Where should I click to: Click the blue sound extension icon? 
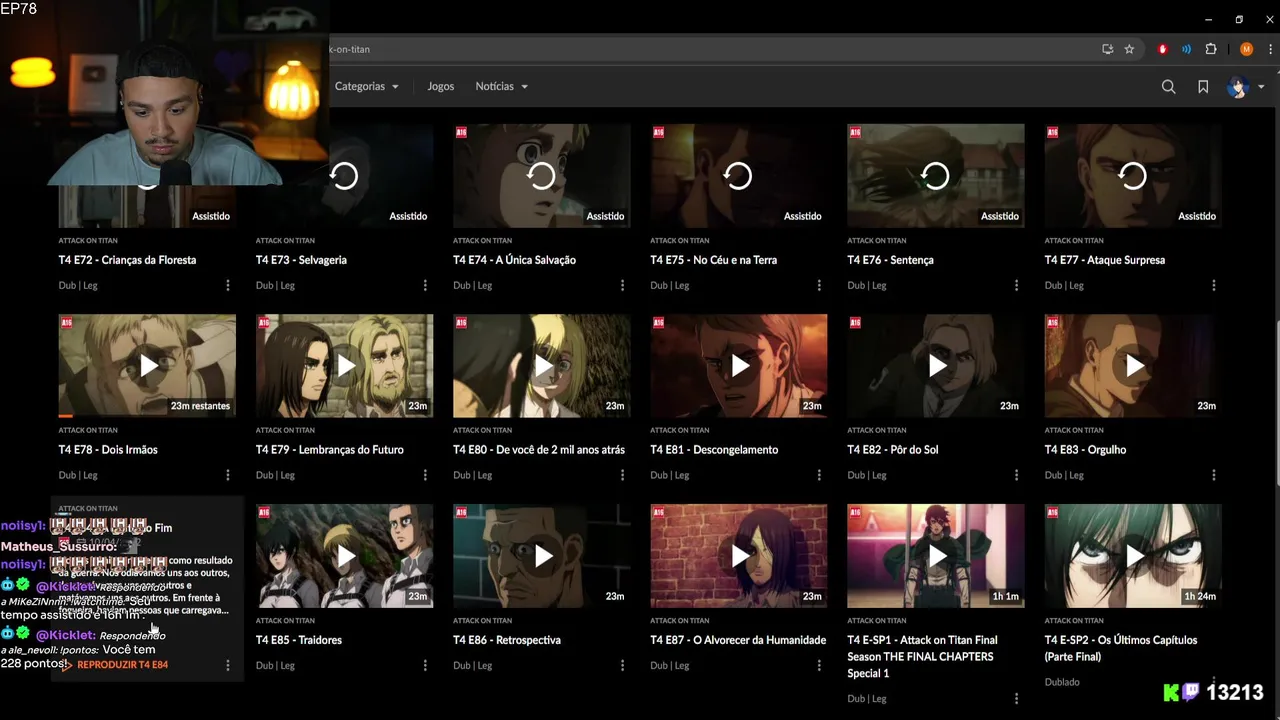click(1186, 49)
